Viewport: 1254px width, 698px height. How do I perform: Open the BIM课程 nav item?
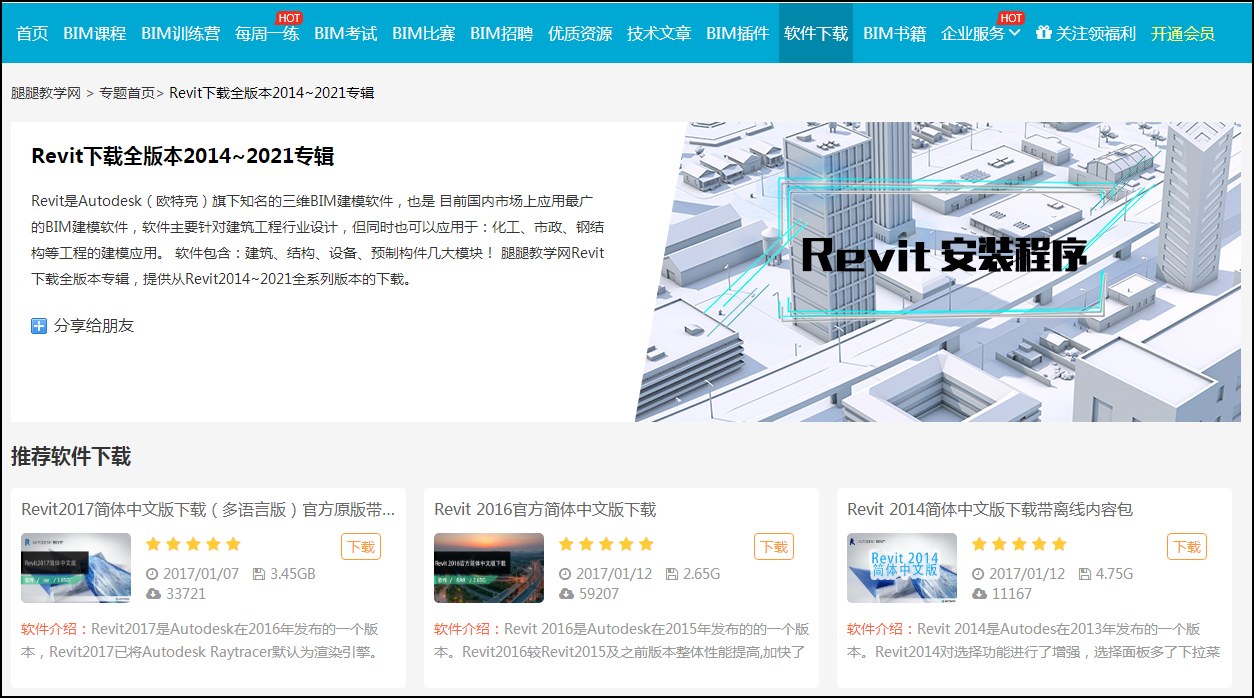[x=94, y=33]
